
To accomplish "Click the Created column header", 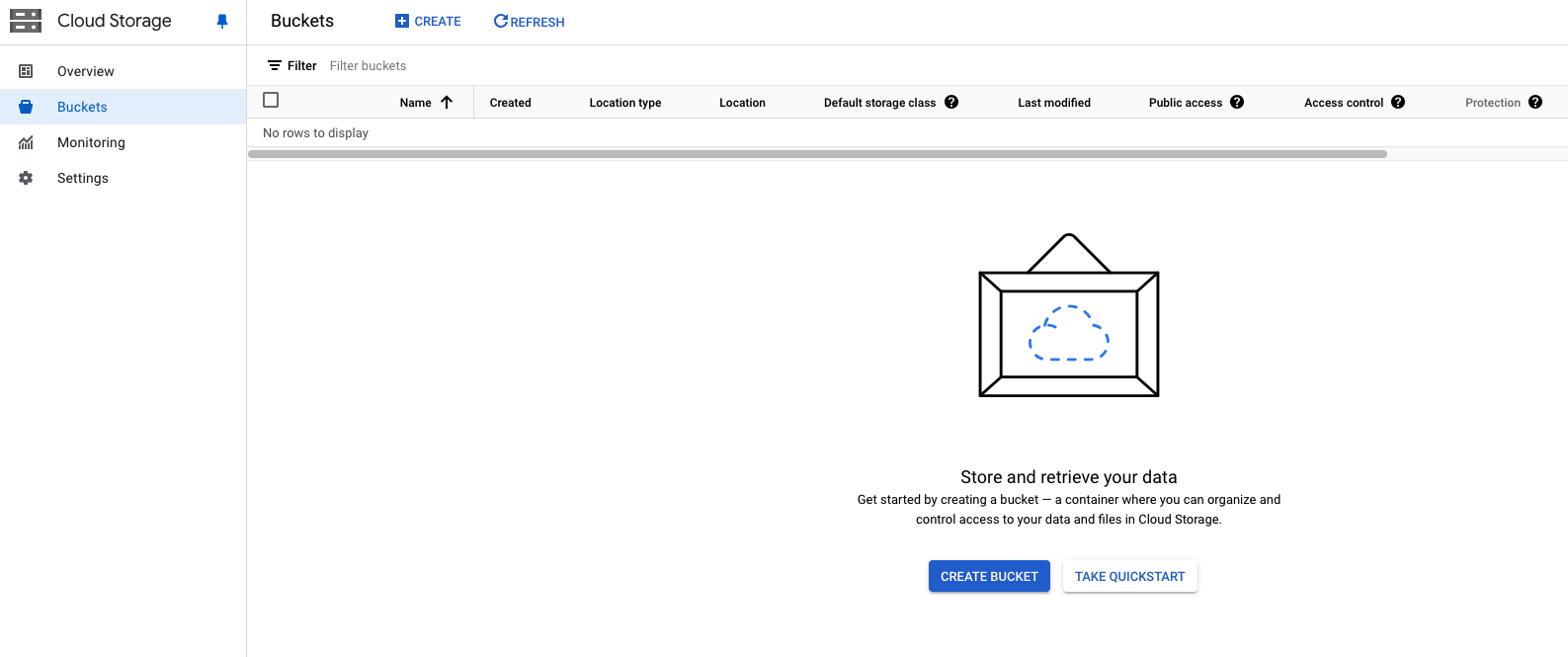I will [x=511, y=103].
